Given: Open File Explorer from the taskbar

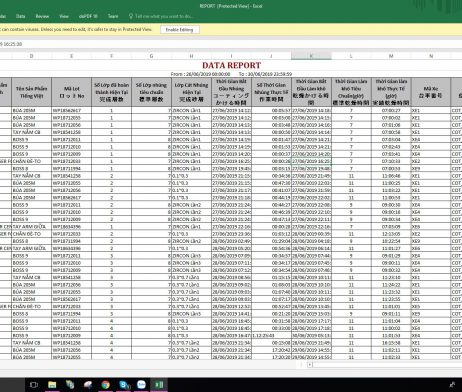Looking at the screenshot, I should 52,385.
